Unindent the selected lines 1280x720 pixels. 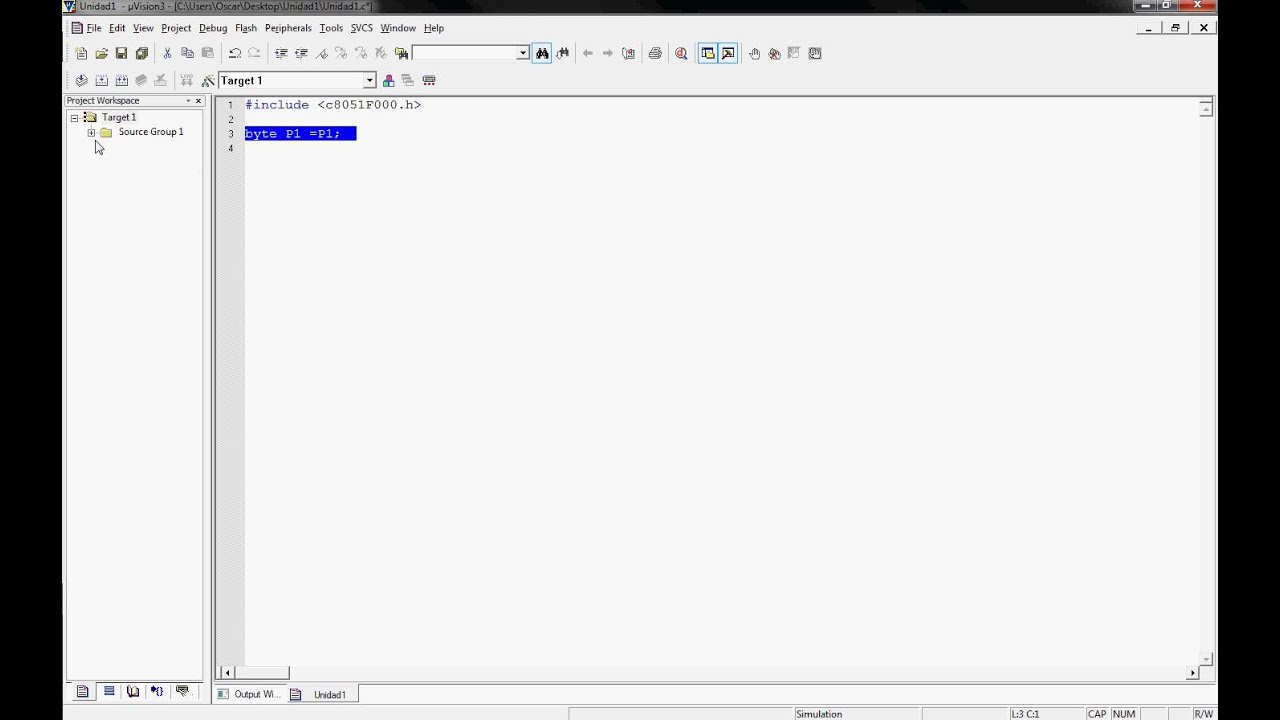point(301,53)
